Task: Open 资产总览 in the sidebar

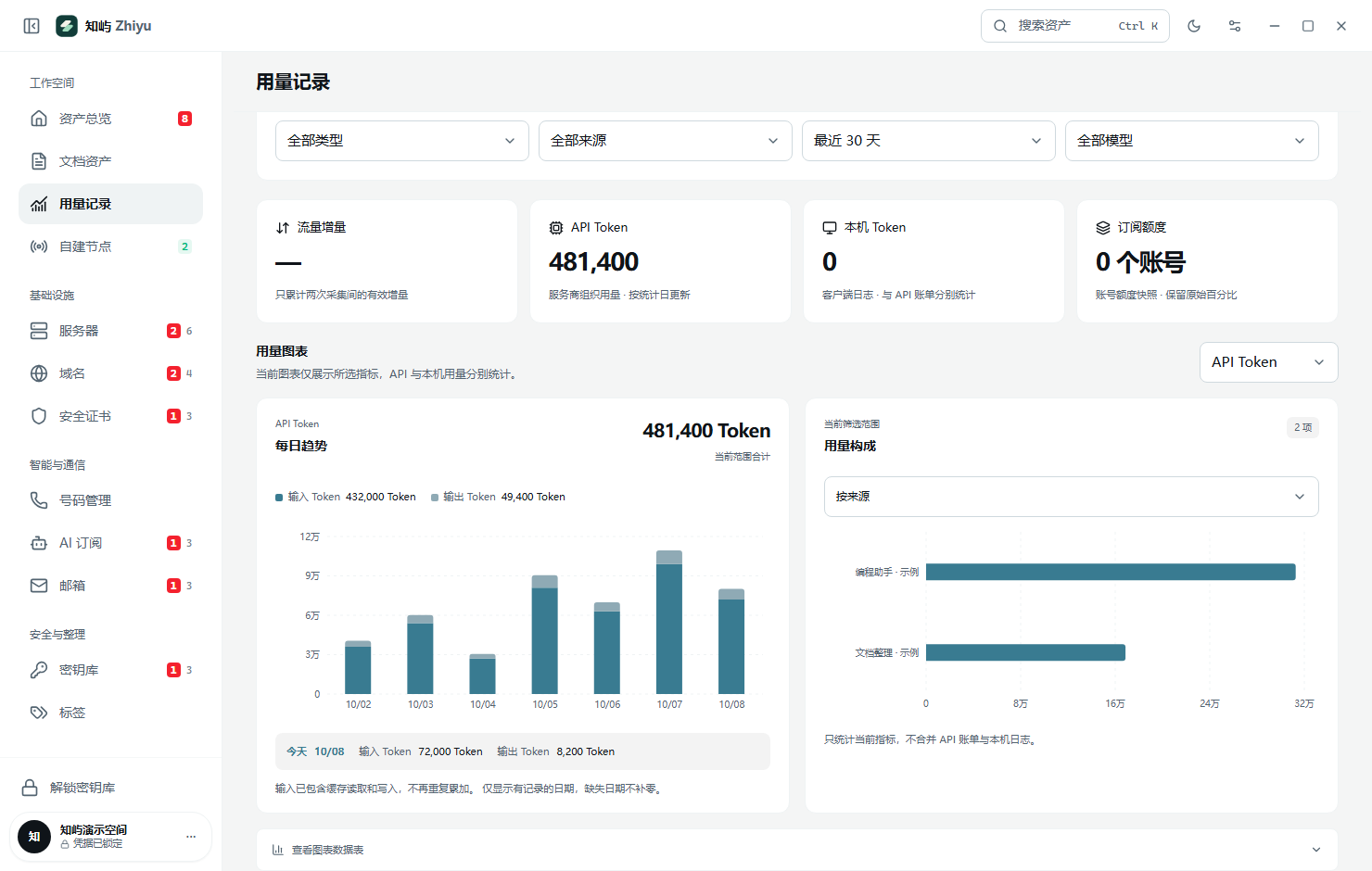Action: coord(110,119)
